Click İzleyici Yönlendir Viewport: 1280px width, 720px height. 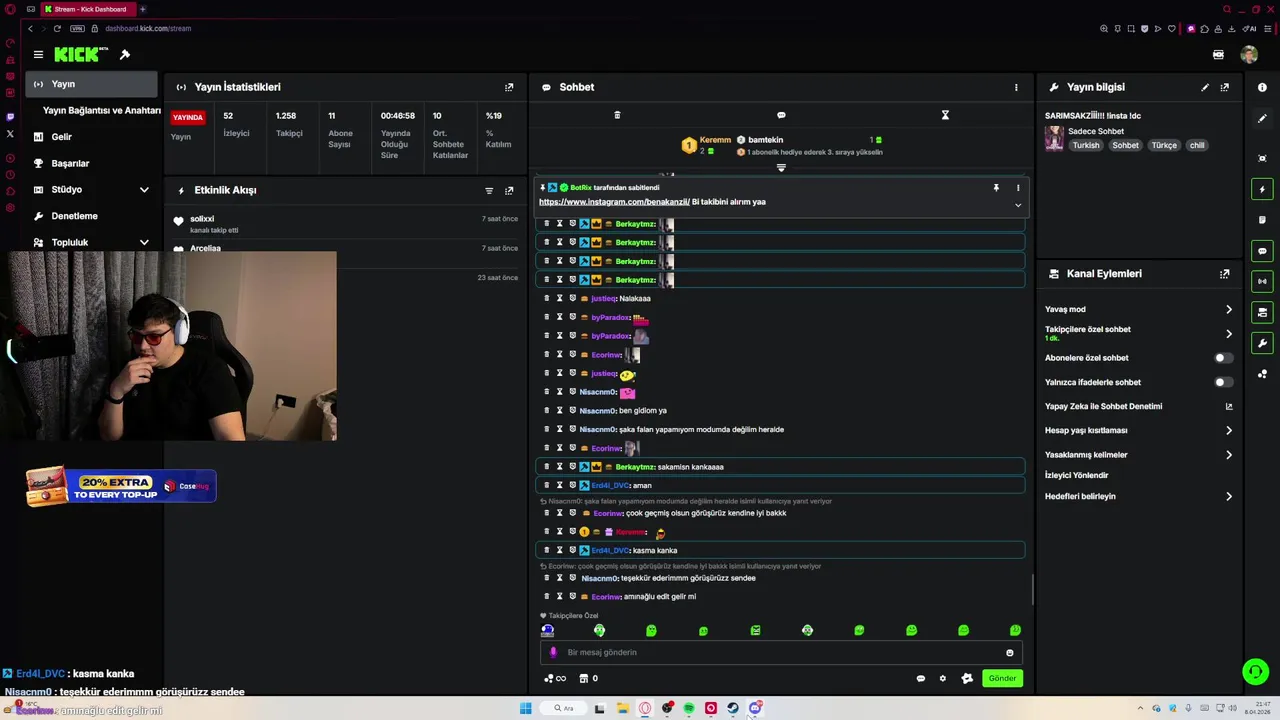click(1076, 476)
